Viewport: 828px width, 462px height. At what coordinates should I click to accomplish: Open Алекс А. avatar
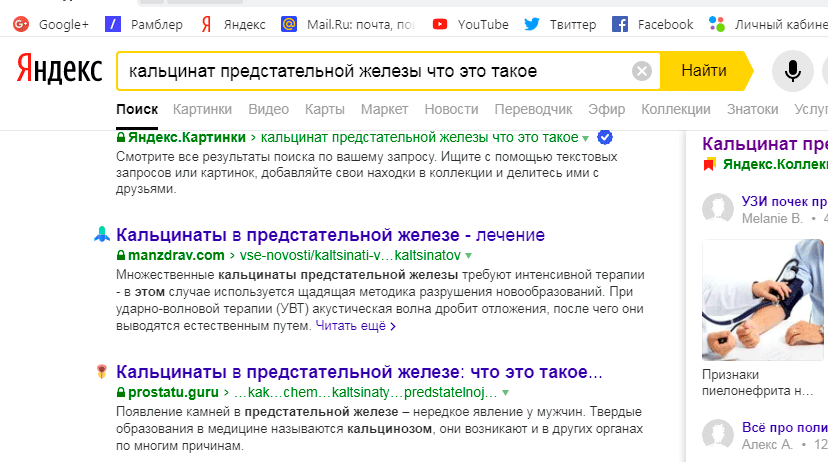[718, 435]
